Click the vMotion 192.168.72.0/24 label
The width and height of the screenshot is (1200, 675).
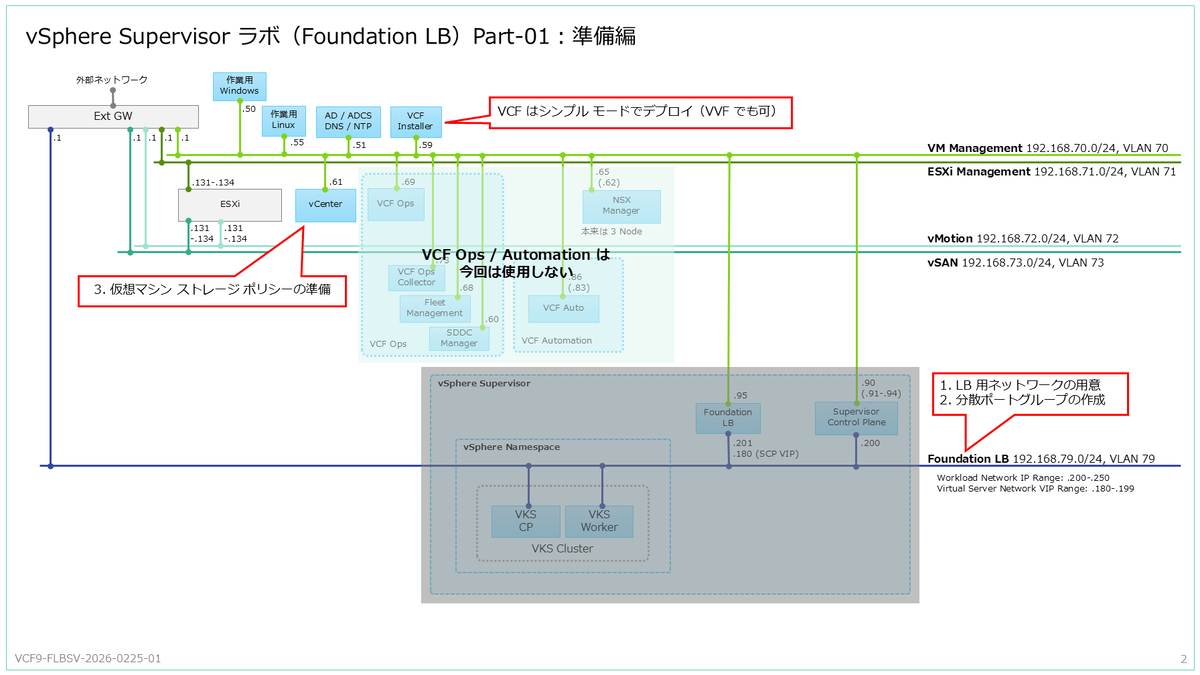click(x=1022, y=239)
